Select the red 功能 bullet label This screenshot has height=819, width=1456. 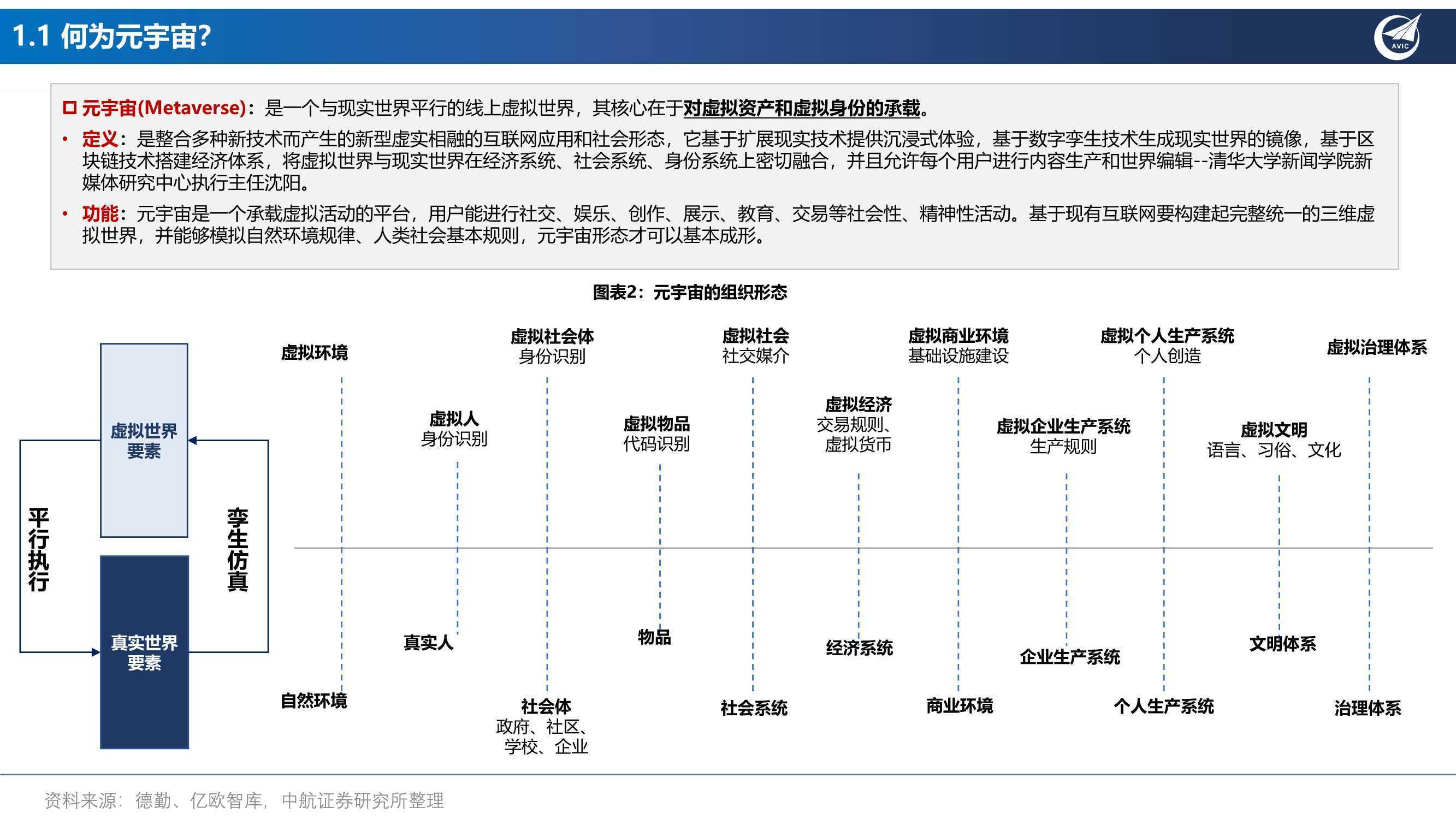(100, 213)
